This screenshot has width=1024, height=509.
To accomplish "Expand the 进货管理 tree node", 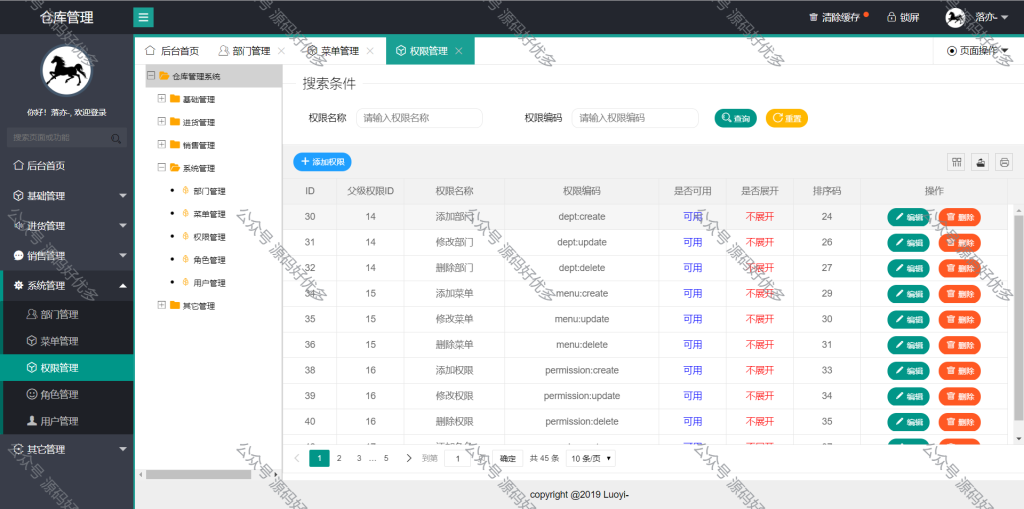I will coord(161,122).
